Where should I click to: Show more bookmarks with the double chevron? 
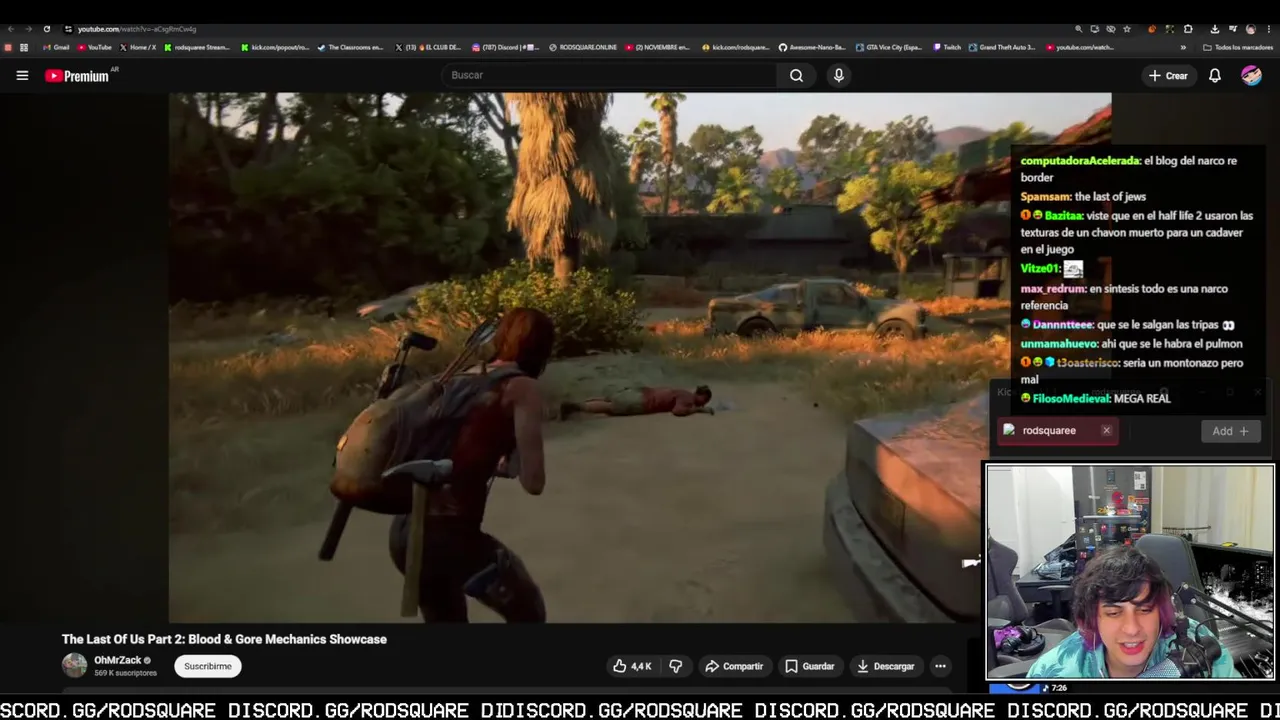1183,47
